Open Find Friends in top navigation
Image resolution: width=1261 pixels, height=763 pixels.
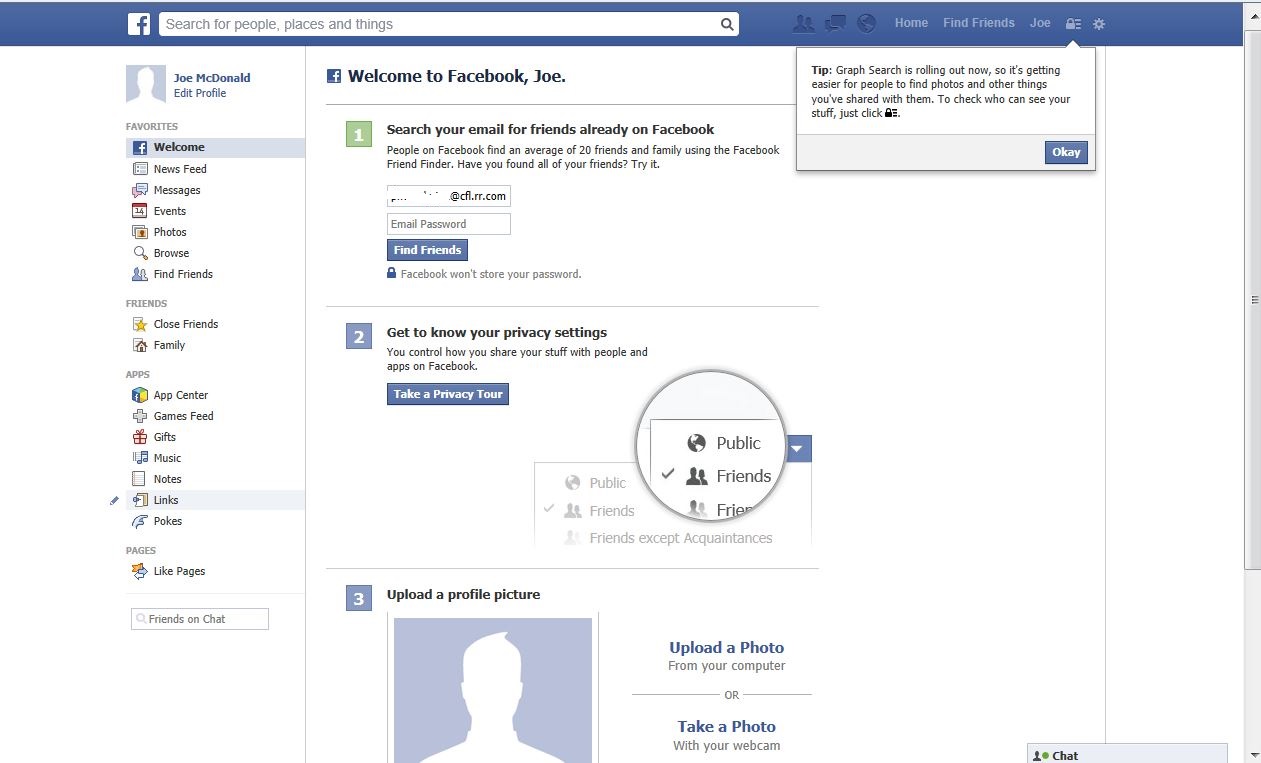coord(978,23)
